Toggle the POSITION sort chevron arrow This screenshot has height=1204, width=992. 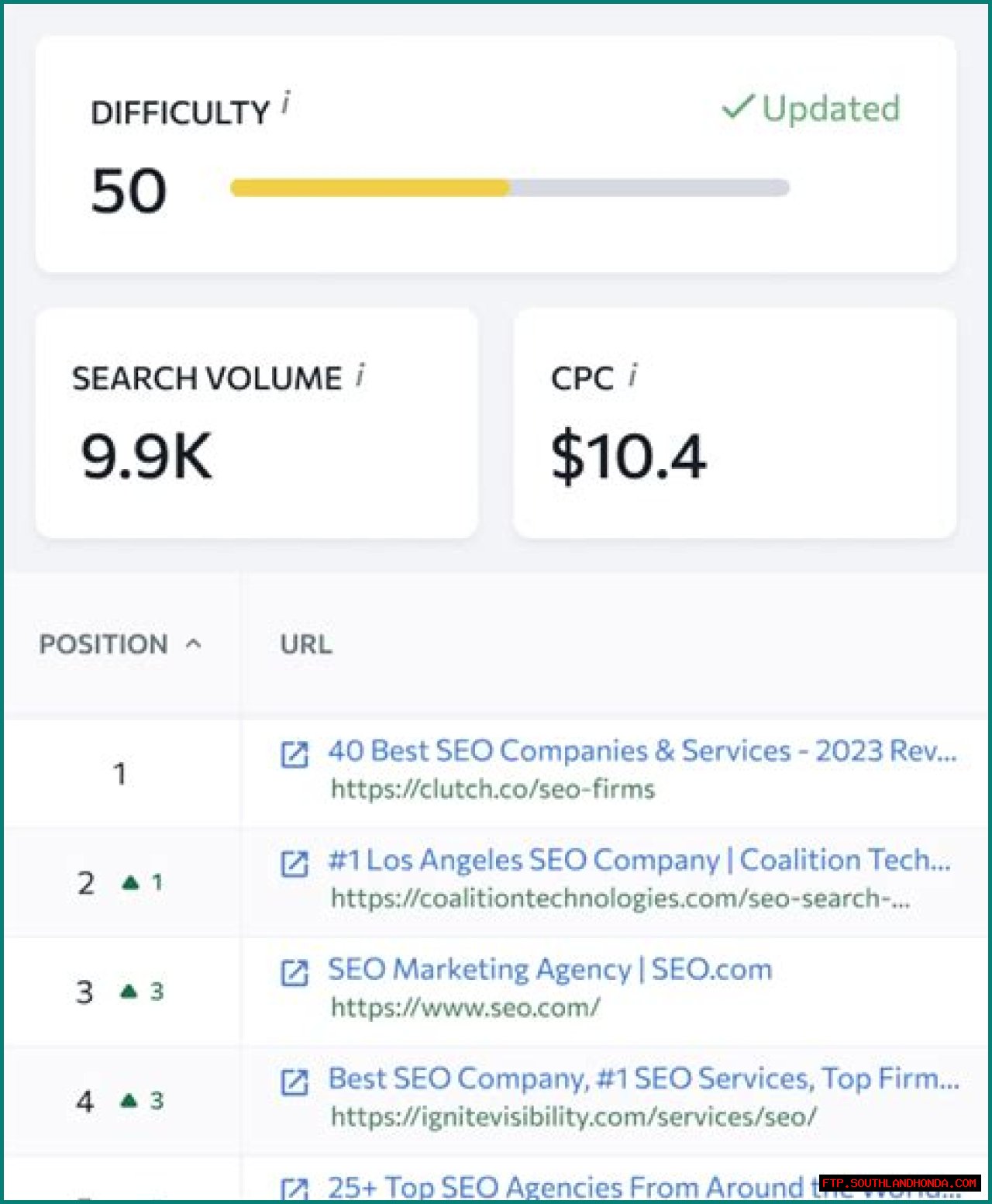pos(194,643)
